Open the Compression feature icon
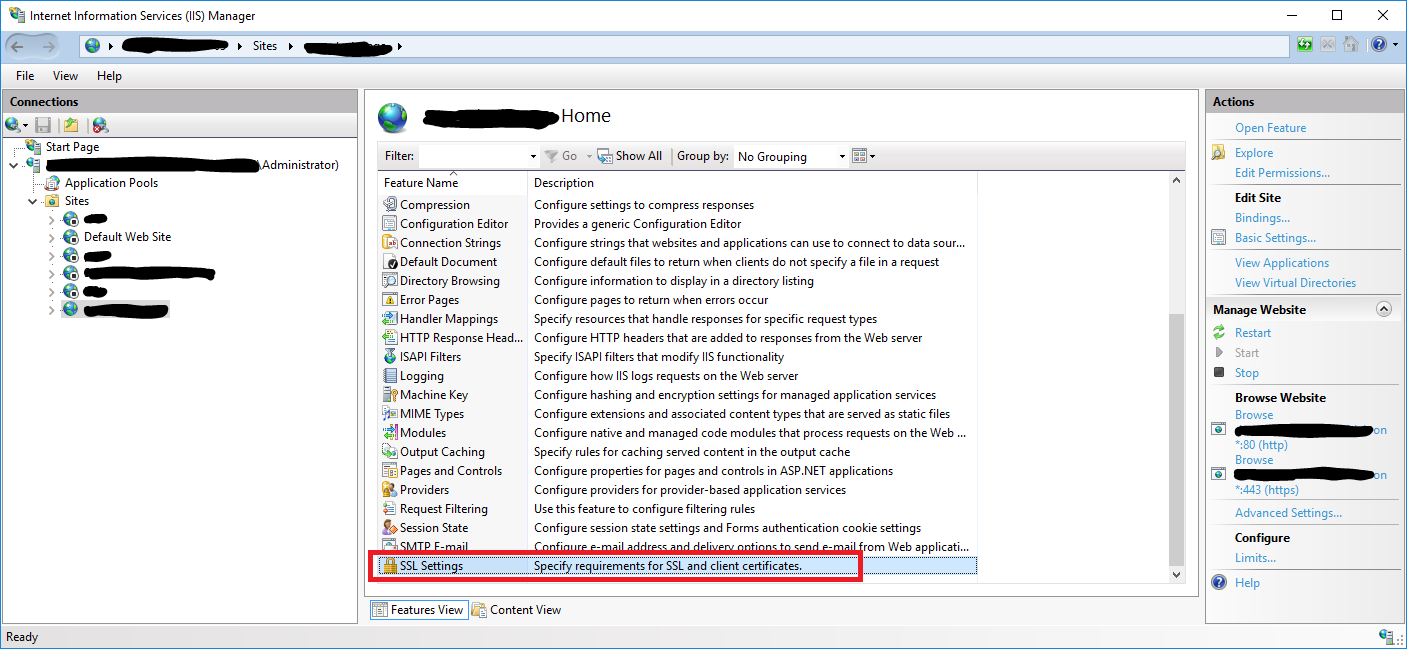This screenshot has height=649, width=1407. coord(391,205)
